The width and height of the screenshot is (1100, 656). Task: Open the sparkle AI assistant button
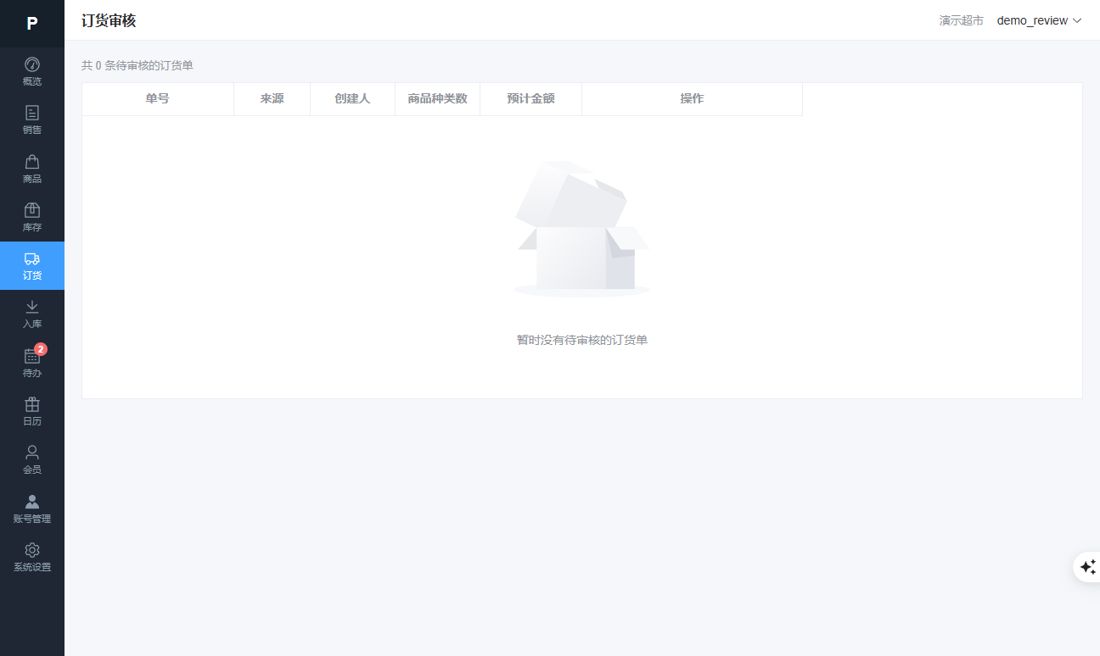1087,567
